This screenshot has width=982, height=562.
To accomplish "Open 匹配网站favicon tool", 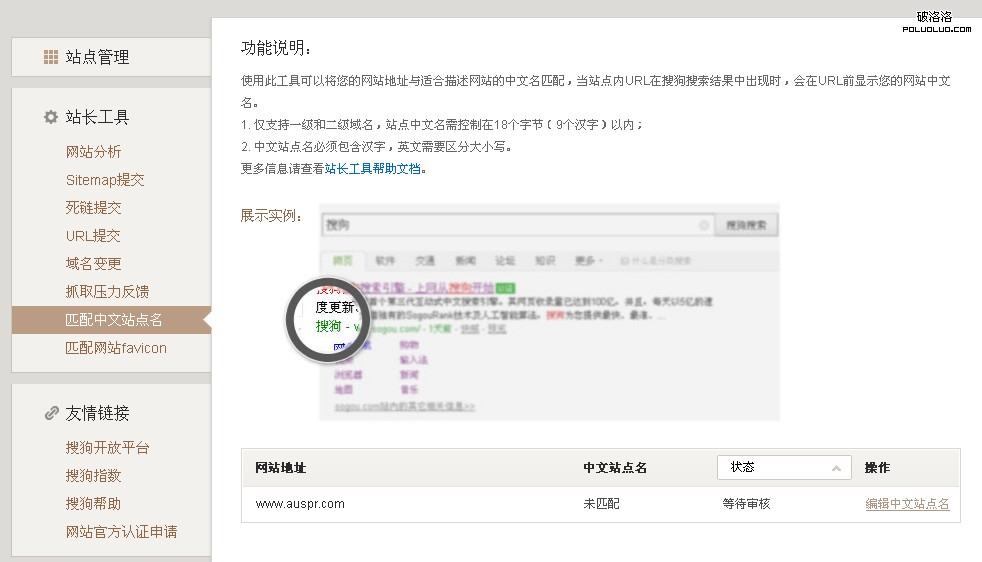I will (116, 348).
